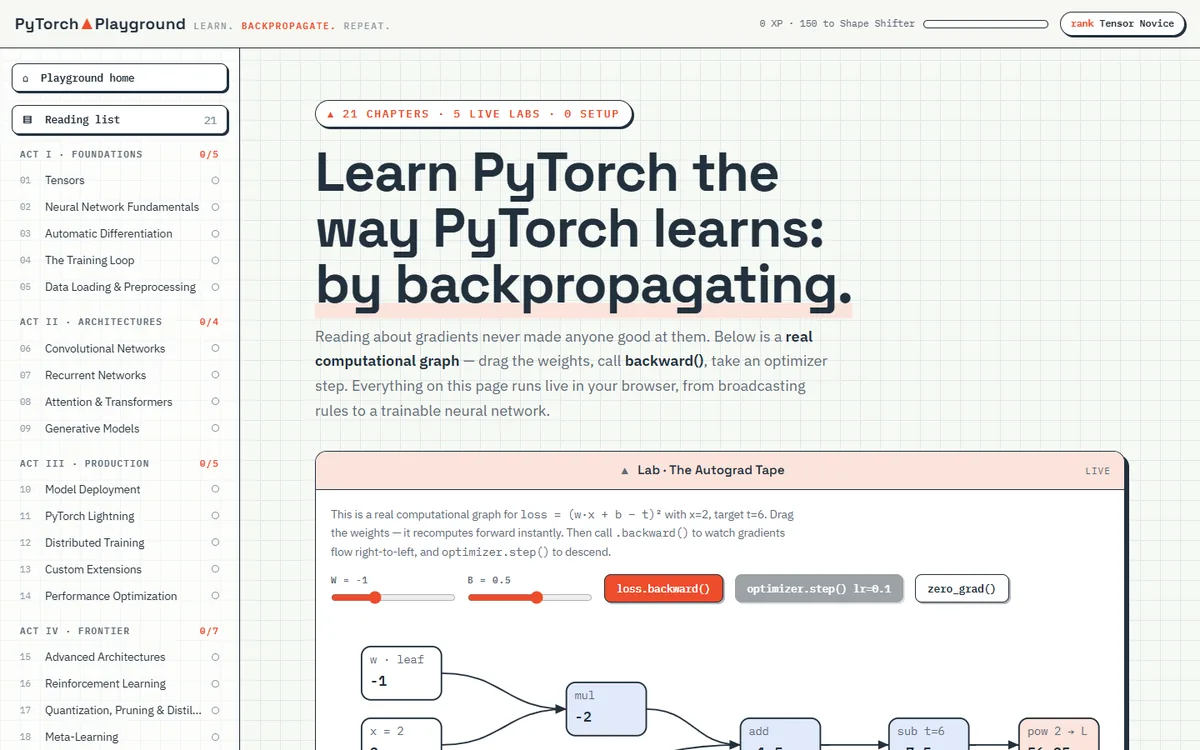Open Performance Optimization chapter
This screenshot has height=750, width=1200.
[x=119, y=596]
